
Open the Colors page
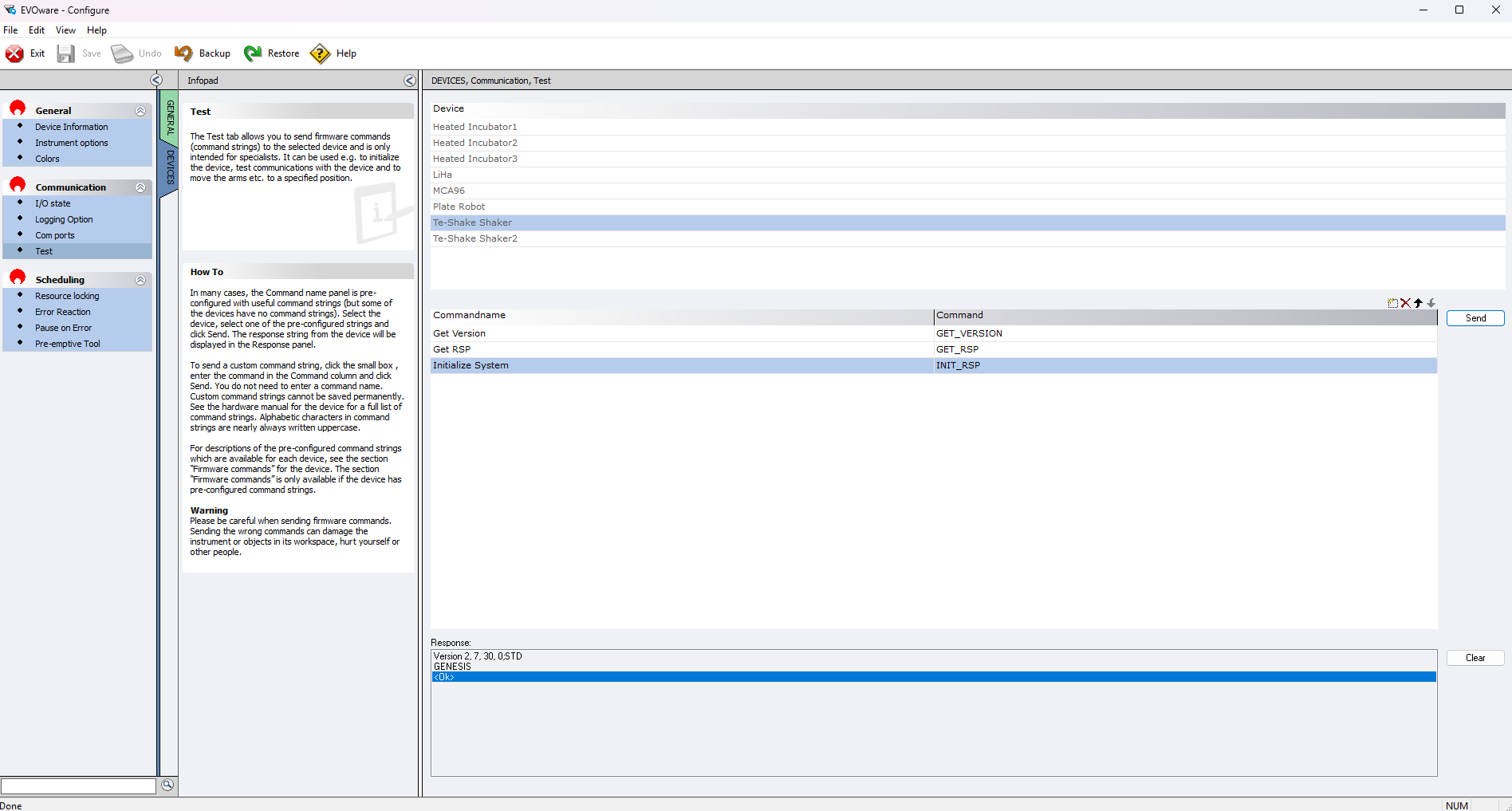(x=47, y=159)
